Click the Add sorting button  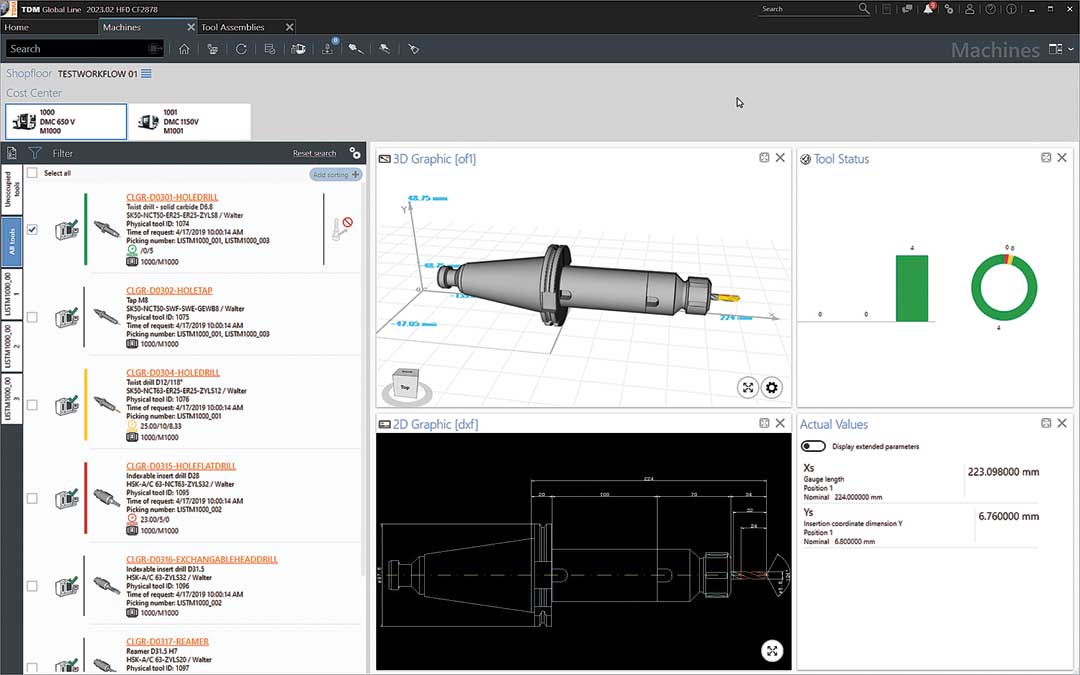click(x=335, y=174)
